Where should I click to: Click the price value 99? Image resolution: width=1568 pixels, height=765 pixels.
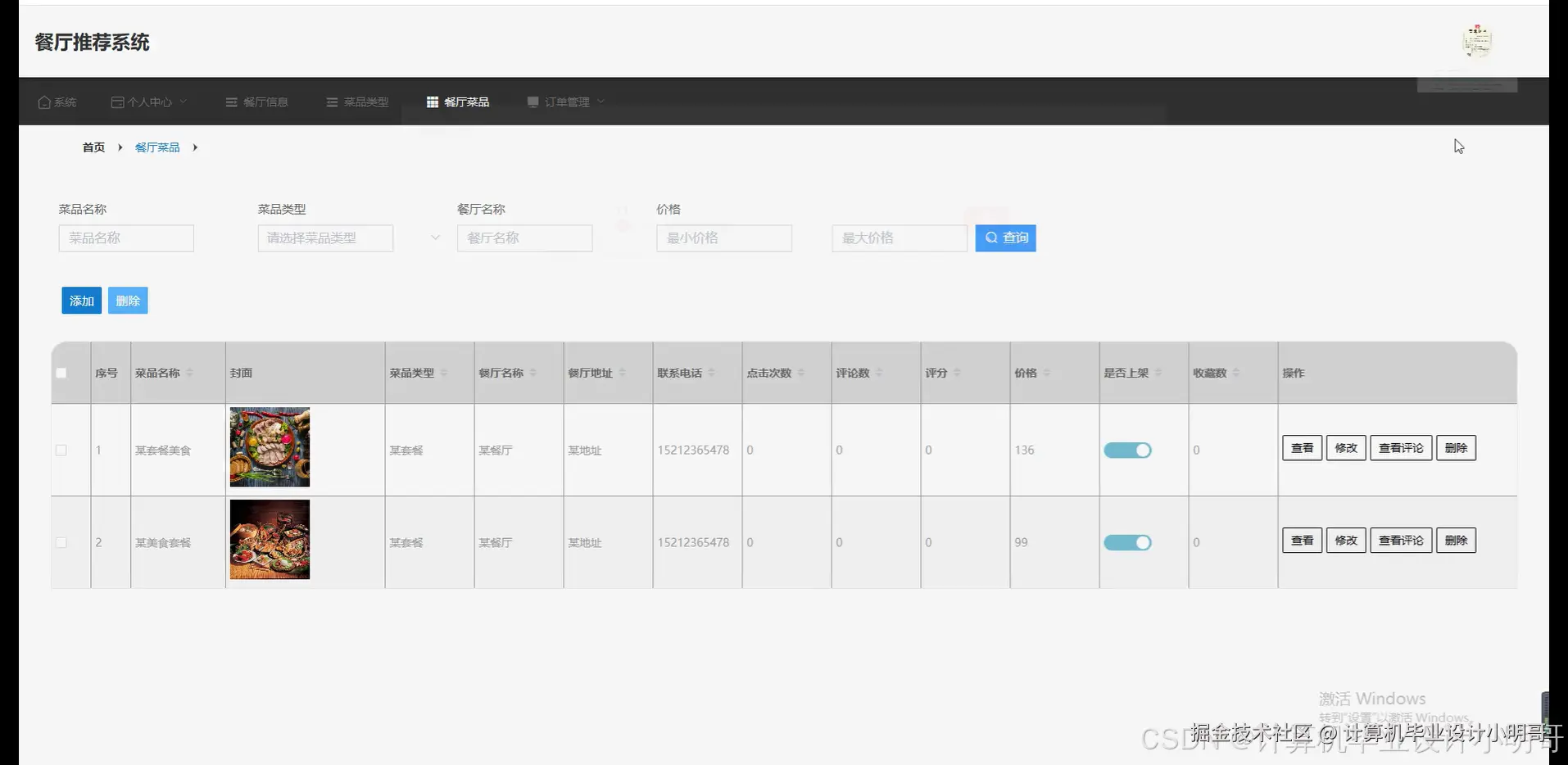click(1021, 543)
